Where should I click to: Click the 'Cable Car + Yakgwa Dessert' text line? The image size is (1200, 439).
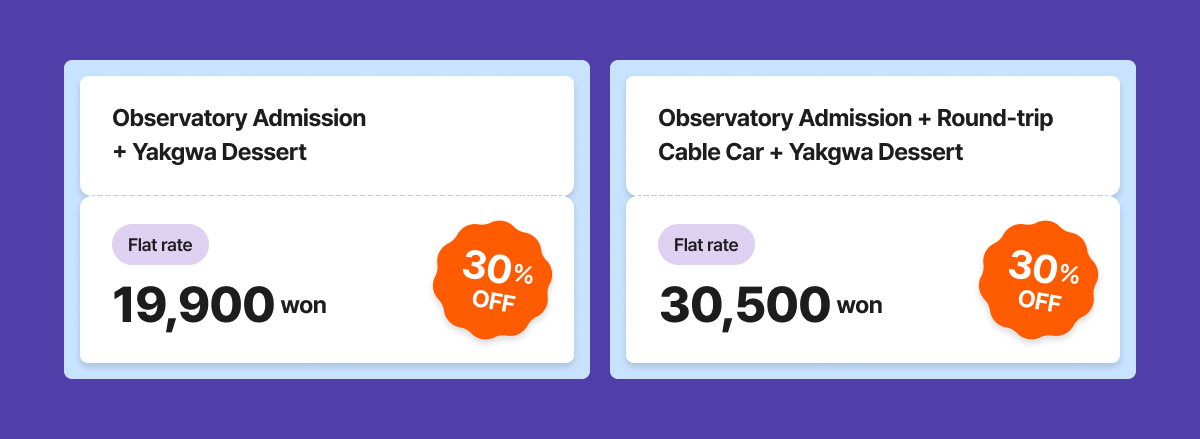(810, 153)
